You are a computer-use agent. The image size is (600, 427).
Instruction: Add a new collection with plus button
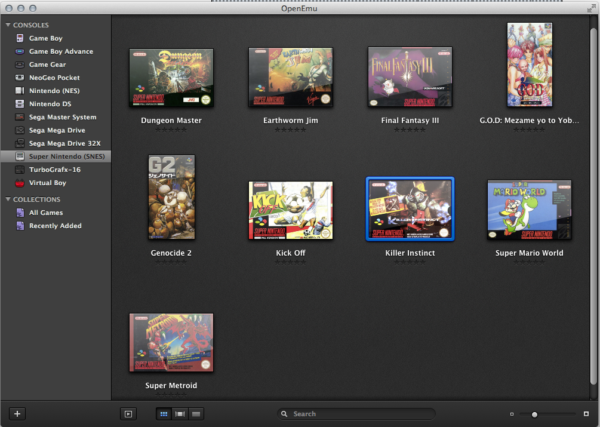17,414
